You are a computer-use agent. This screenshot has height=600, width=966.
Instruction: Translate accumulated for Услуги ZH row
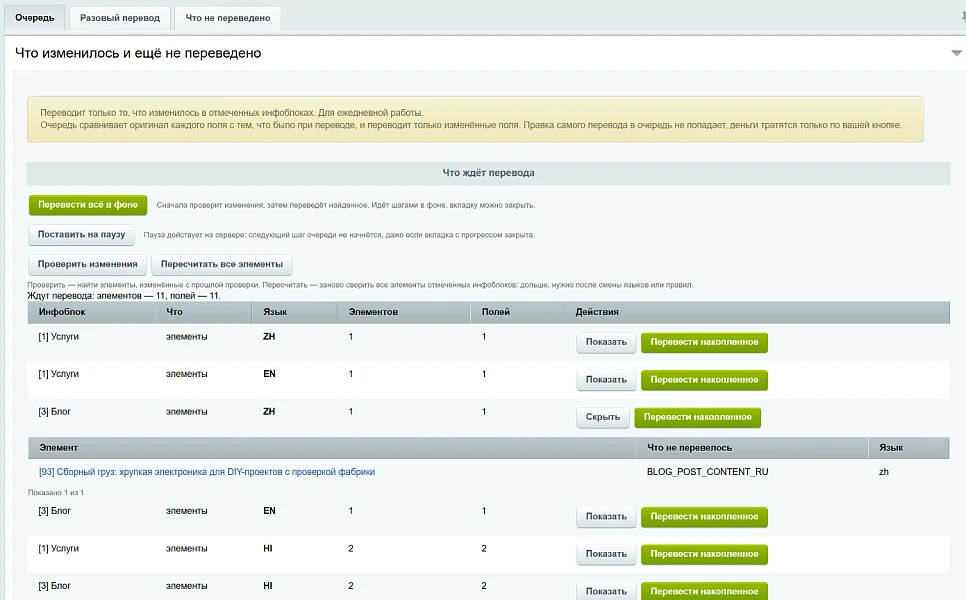pos(704,343)
